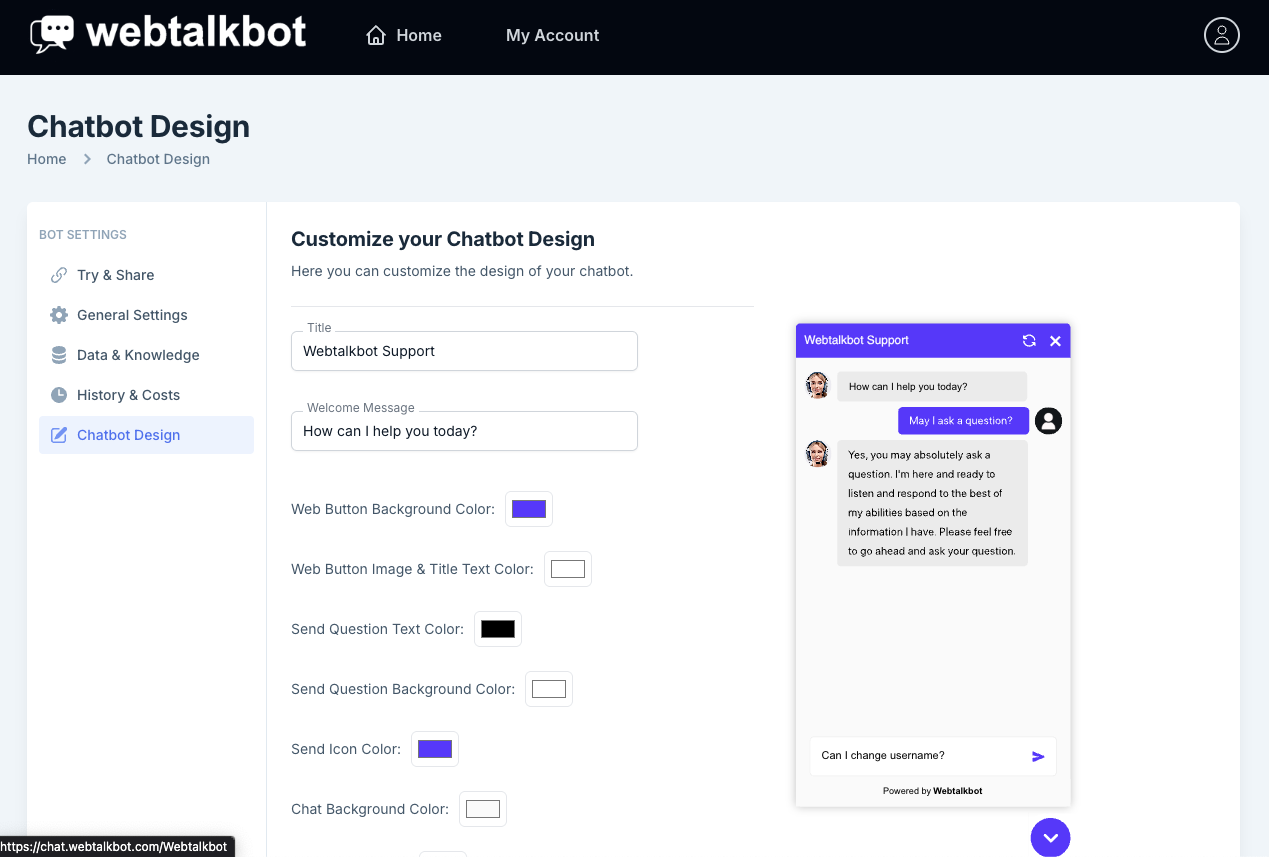Open the user profile avatar icon

tap(1221, 35)
